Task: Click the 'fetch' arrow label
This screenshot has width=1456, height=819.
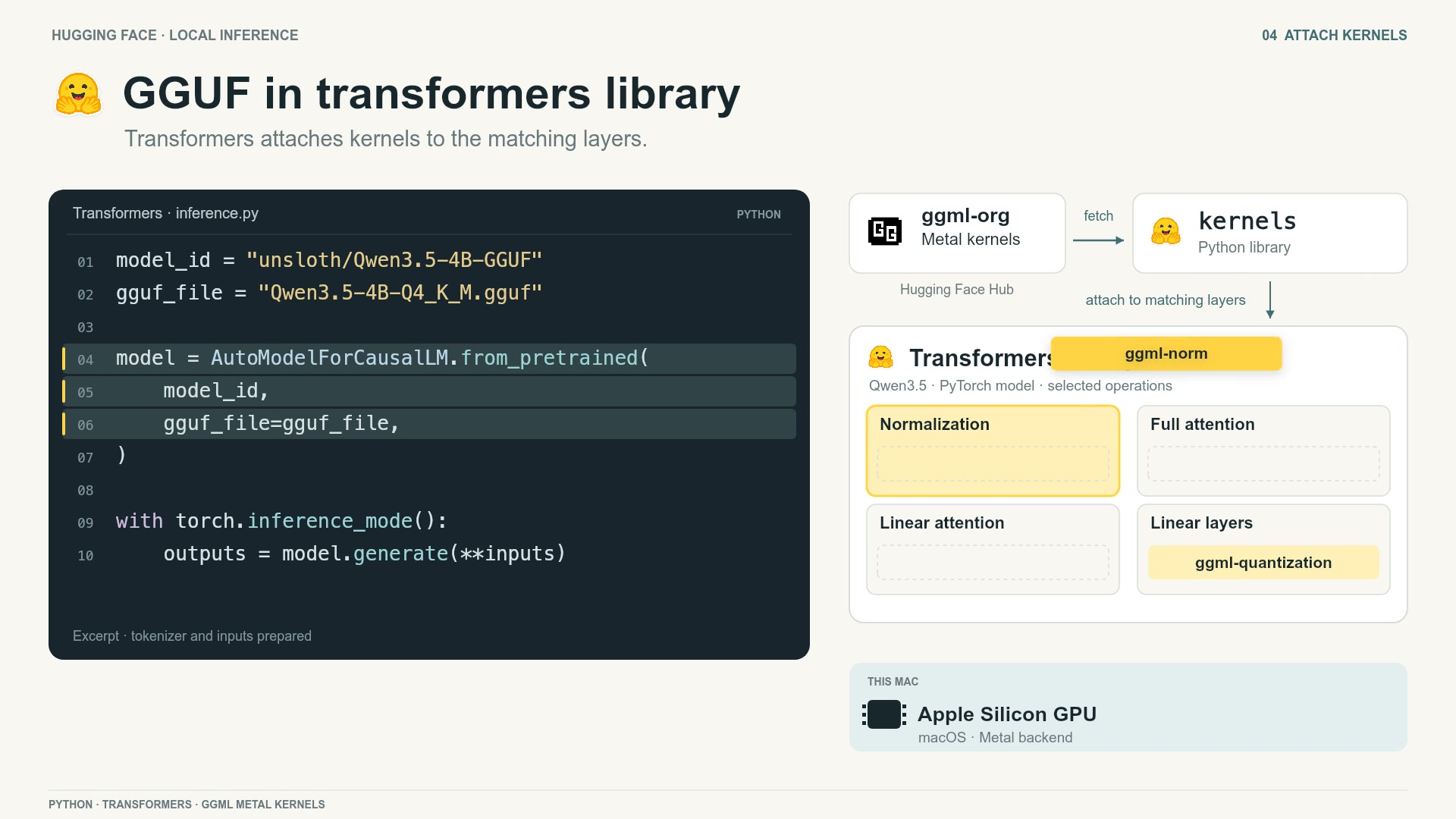Action: coord(1098,216)
